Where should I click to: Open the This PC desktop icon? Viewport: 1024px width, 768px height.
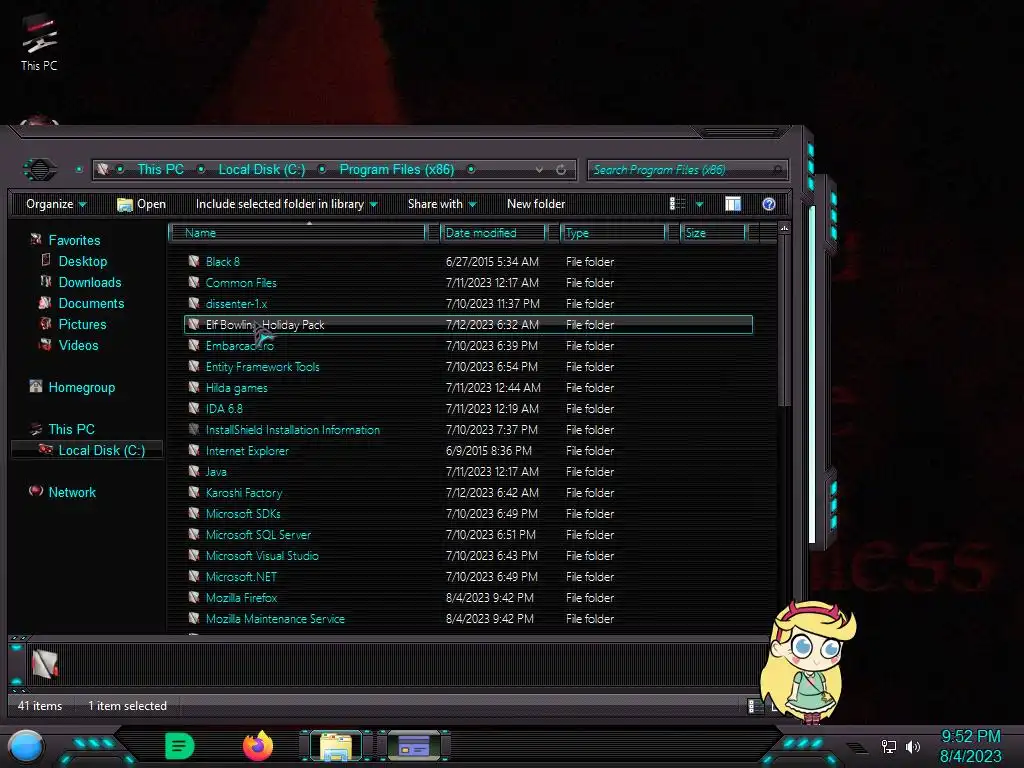click(x=39, y=42)
